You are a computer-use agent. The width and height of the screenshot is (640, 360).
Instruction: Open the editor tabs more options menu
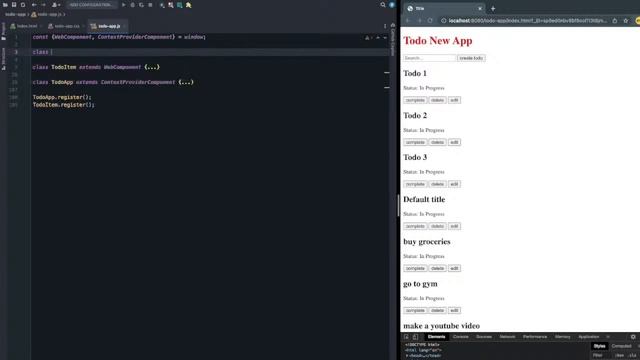(385, 26)
